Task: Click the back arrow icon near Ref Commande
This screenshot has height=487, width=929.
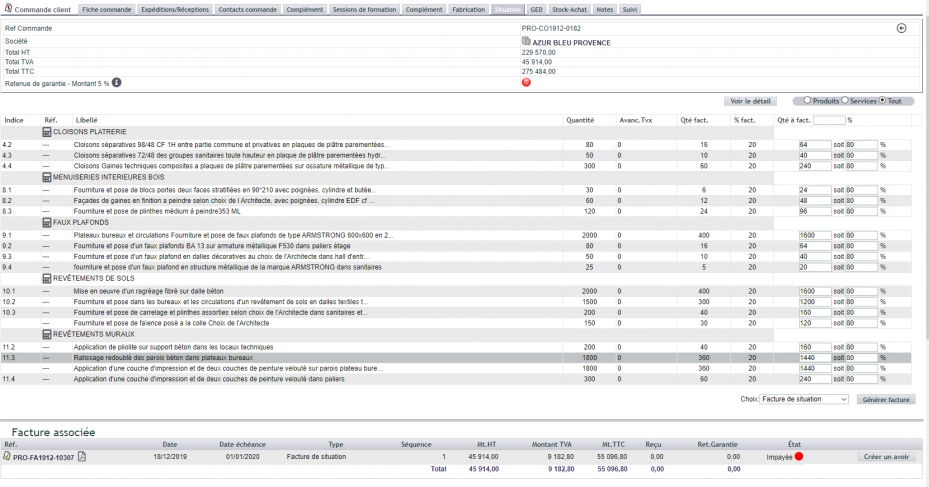Action: coord(901,28)
